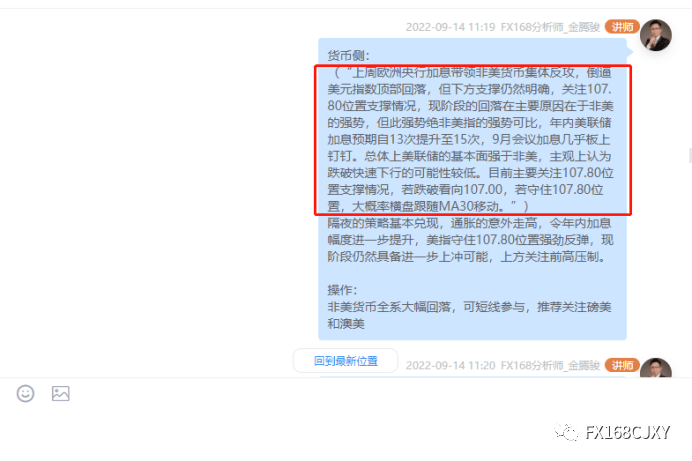Click the FX168CJXY watermark text
Image resolution: width=692 pixels, height=461 pixels.
(x=628, y=432)
